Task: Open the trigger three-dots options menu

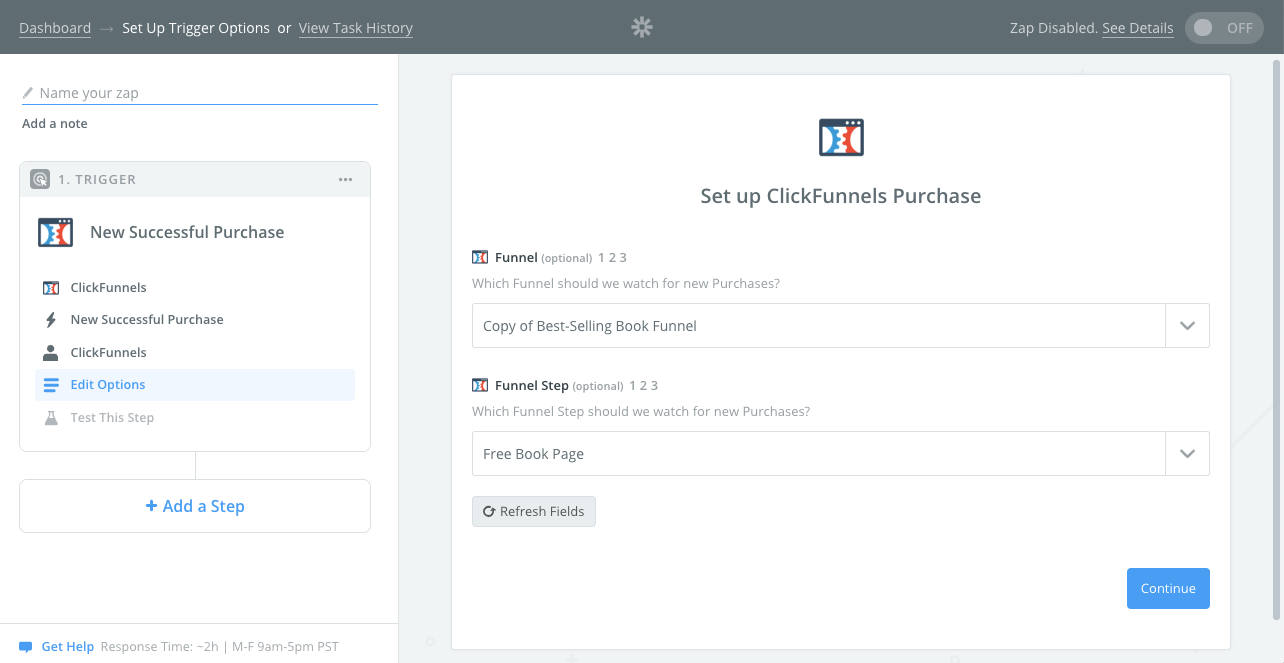Action: (x=345, y=180)
